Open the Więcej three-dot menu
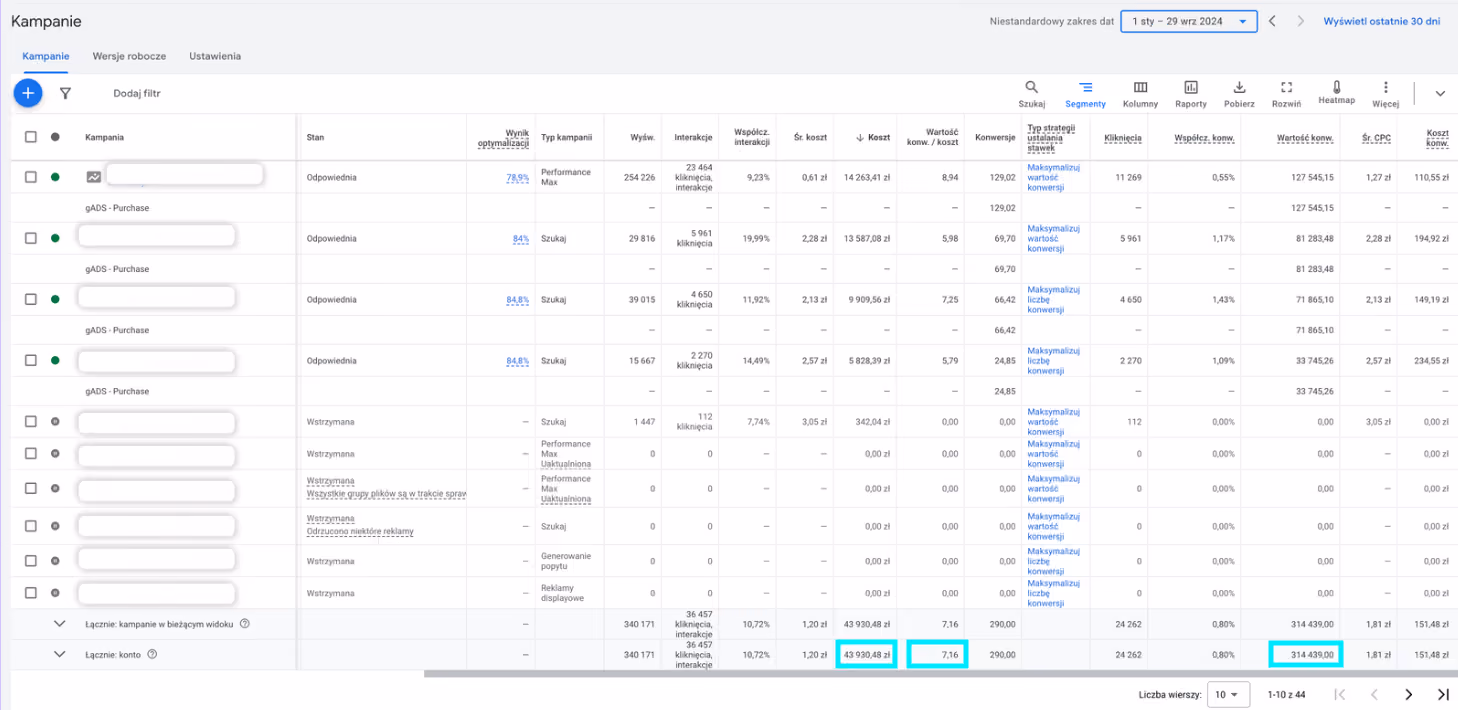 pos(1385,94)
